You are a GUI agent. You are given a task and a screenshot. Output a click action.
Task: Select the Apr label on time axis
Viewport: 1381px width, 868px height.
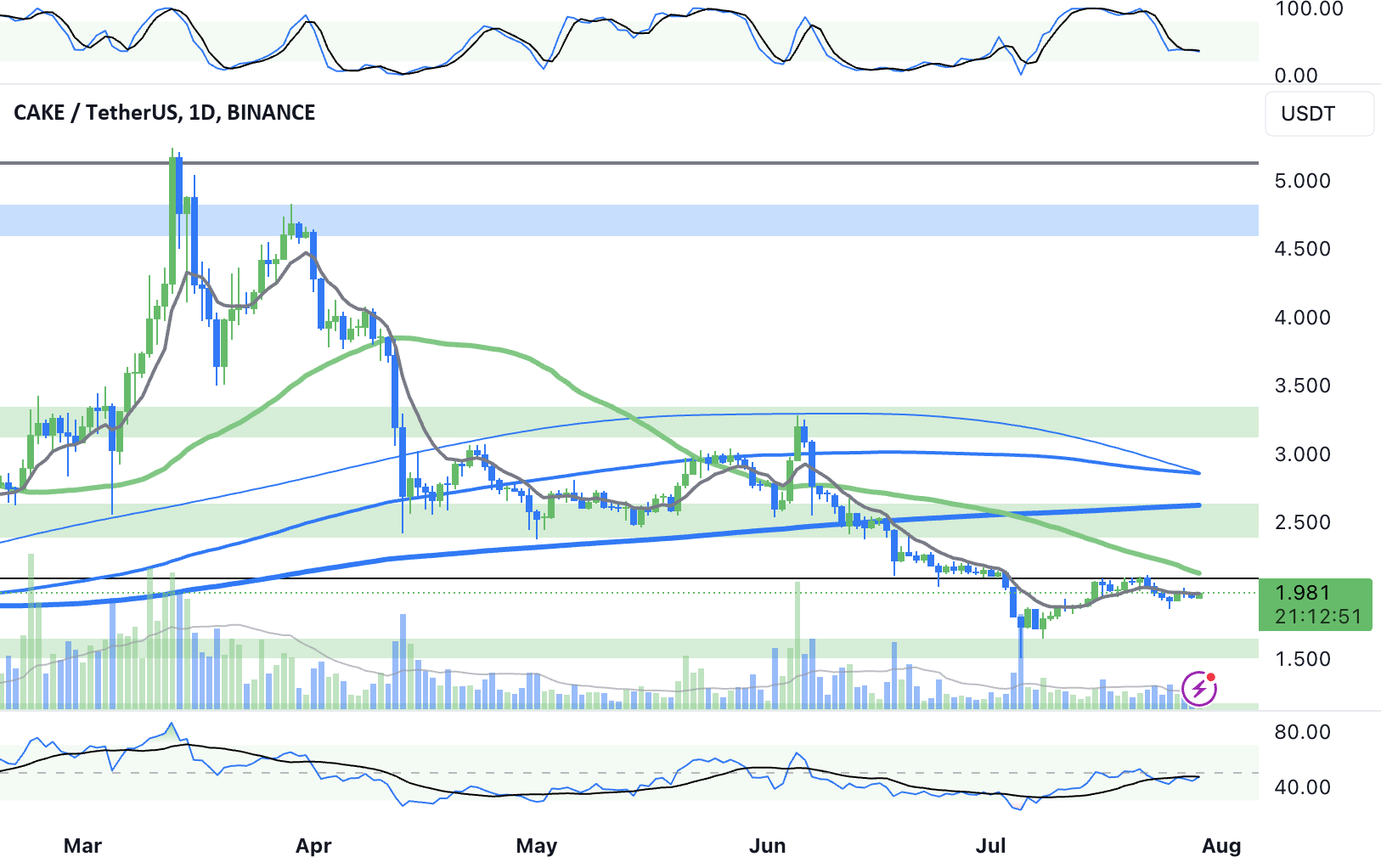(x=313, y=846)
